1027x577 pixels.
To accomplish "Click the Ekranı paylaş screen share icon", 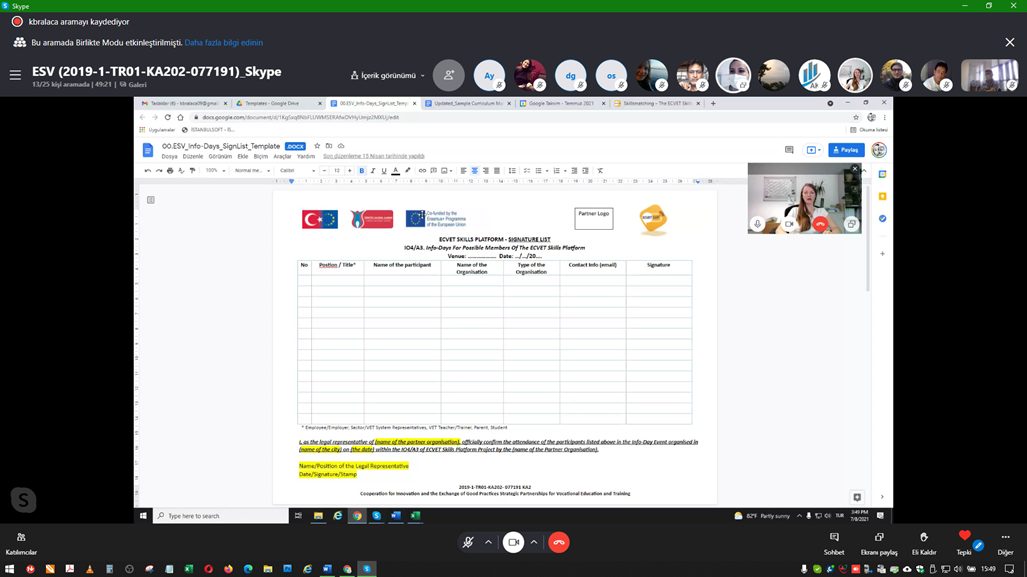I will pyautogui.click(x=879, y=538).
